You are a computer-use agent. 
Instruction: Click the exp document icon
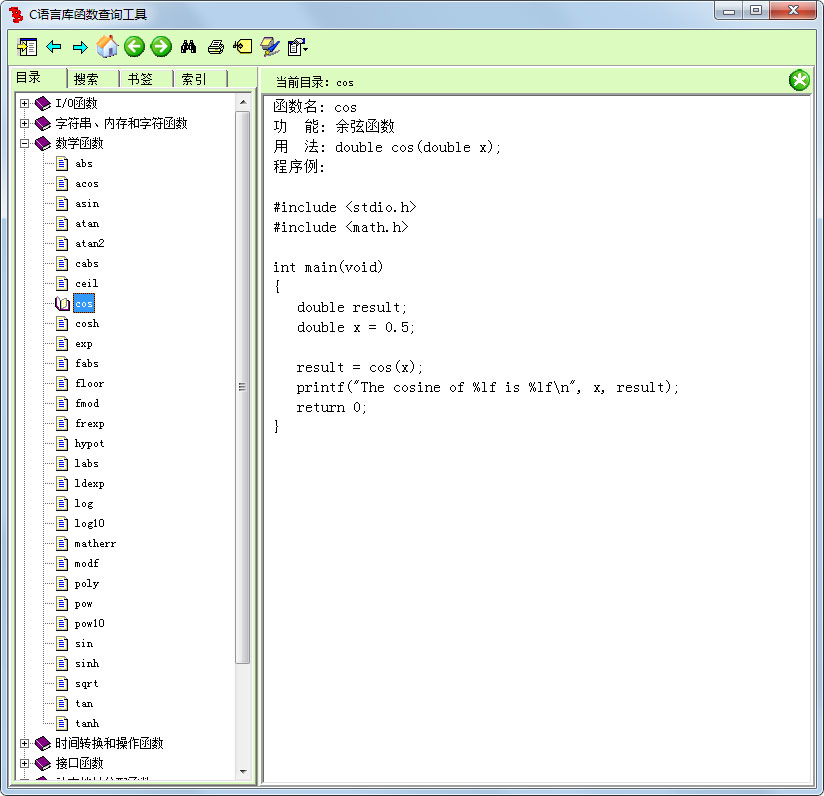click(62, 344)
